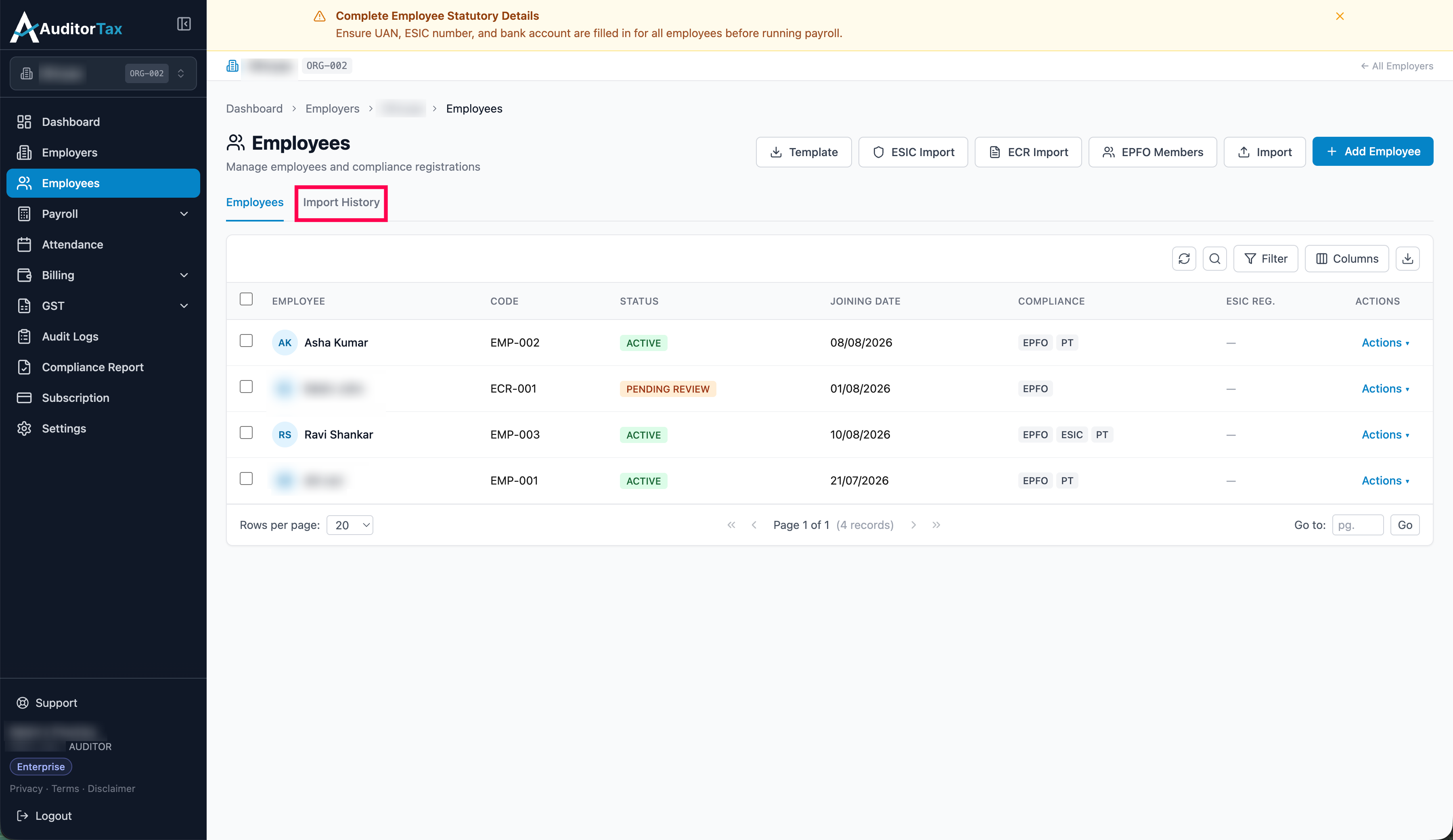
Task: Go to next page arrow
Action: coord(913,524)
